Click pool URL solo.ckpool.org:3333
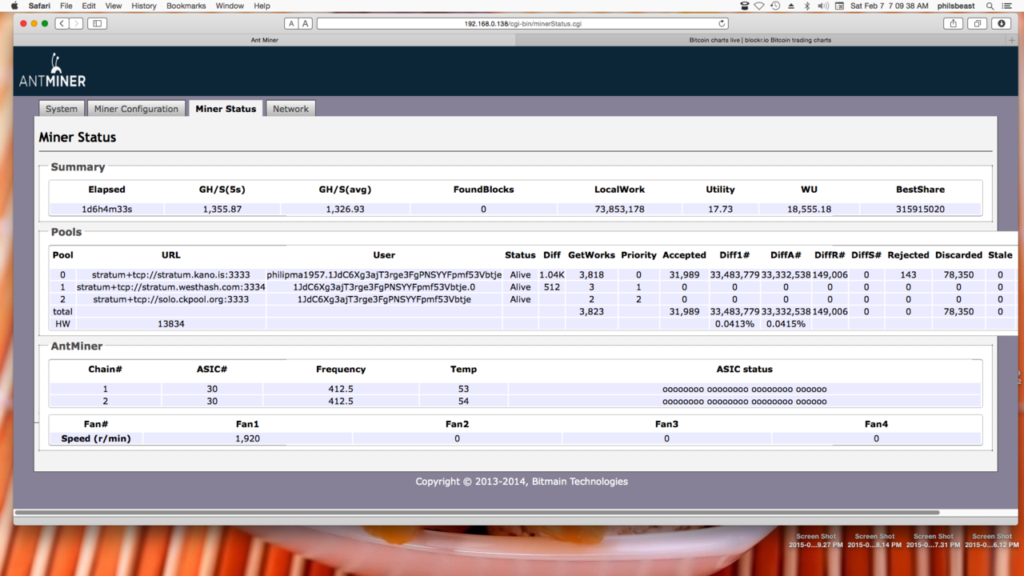Screen dimensions: 1024x576 (x=170, y=299)
